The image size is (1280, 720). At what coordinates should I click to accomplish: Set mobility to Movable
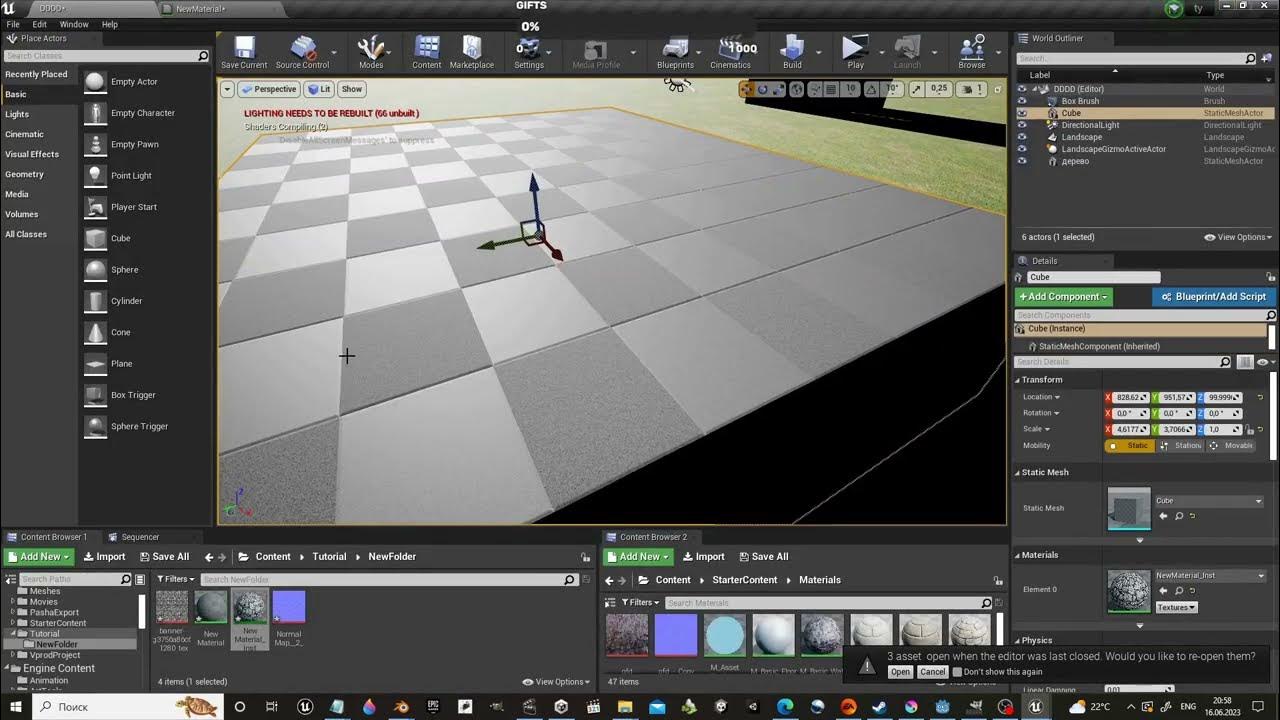tap(1232, 445)
